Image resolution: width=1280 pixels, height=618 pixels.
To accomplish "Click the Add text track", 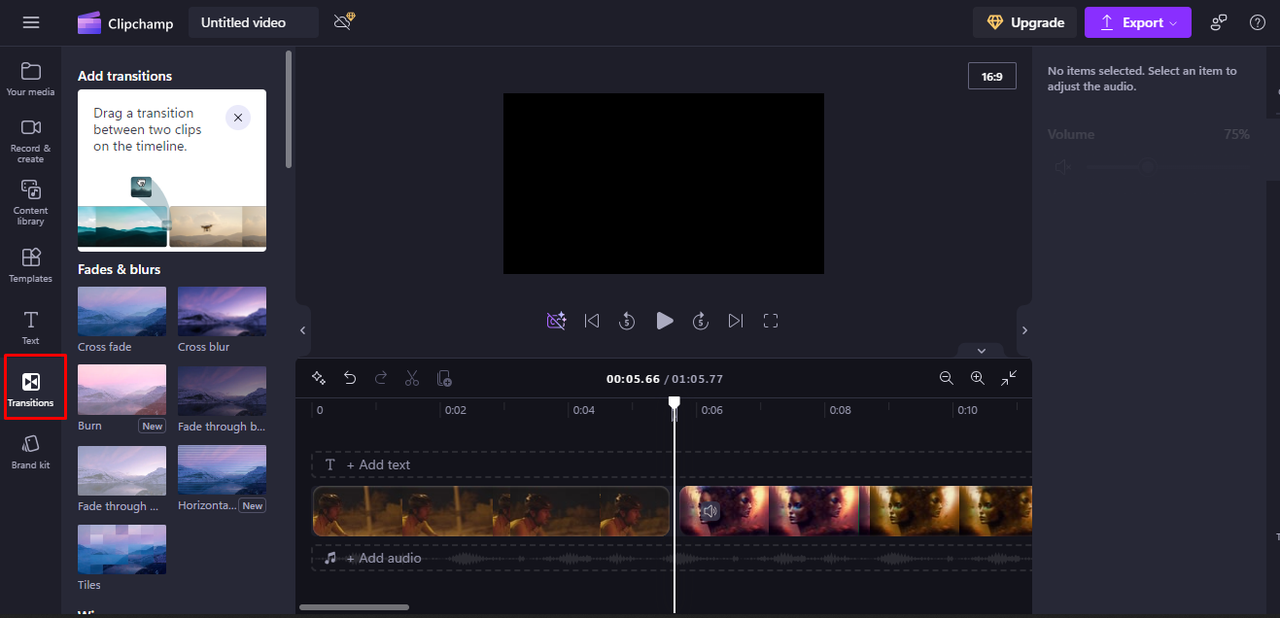I will [x=671, y=465].
